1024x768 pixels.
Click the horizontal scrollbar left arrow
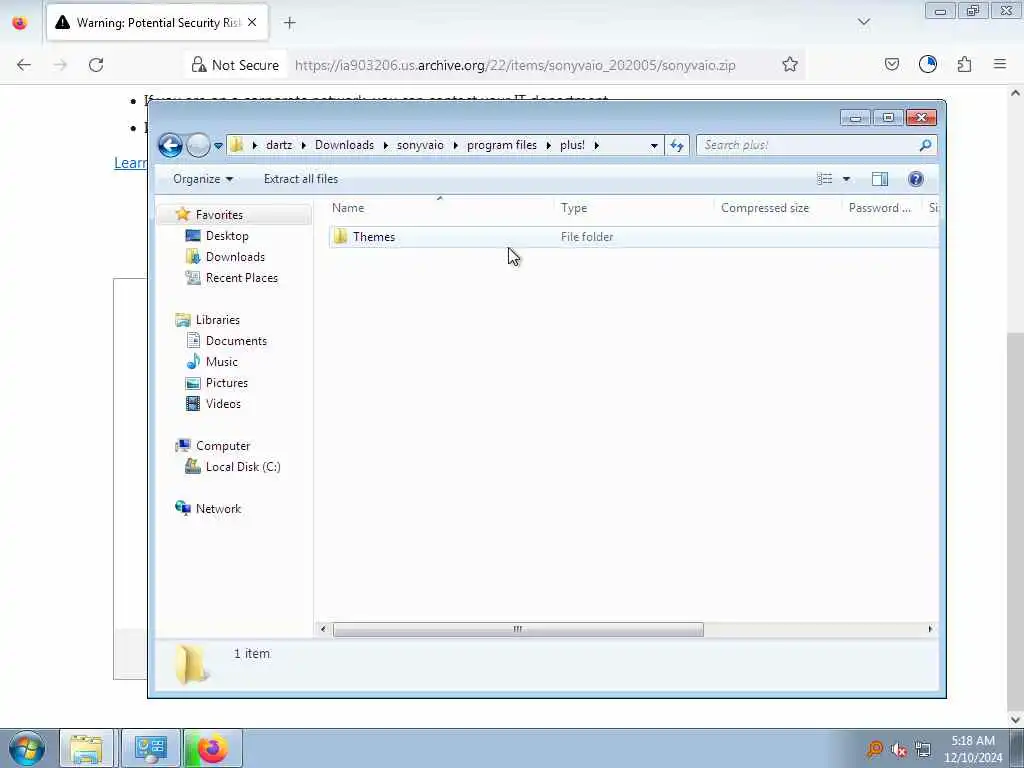click(x=323, y=630)
